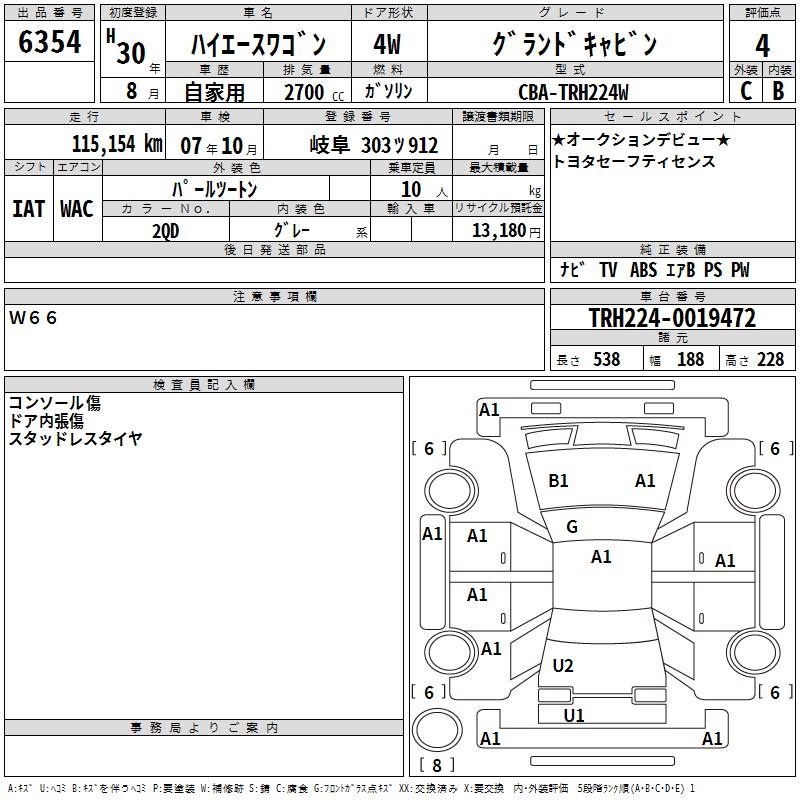Click the vehicle history value 自家用
Screen dimensions: 800x800
click(x=214, y=92)
